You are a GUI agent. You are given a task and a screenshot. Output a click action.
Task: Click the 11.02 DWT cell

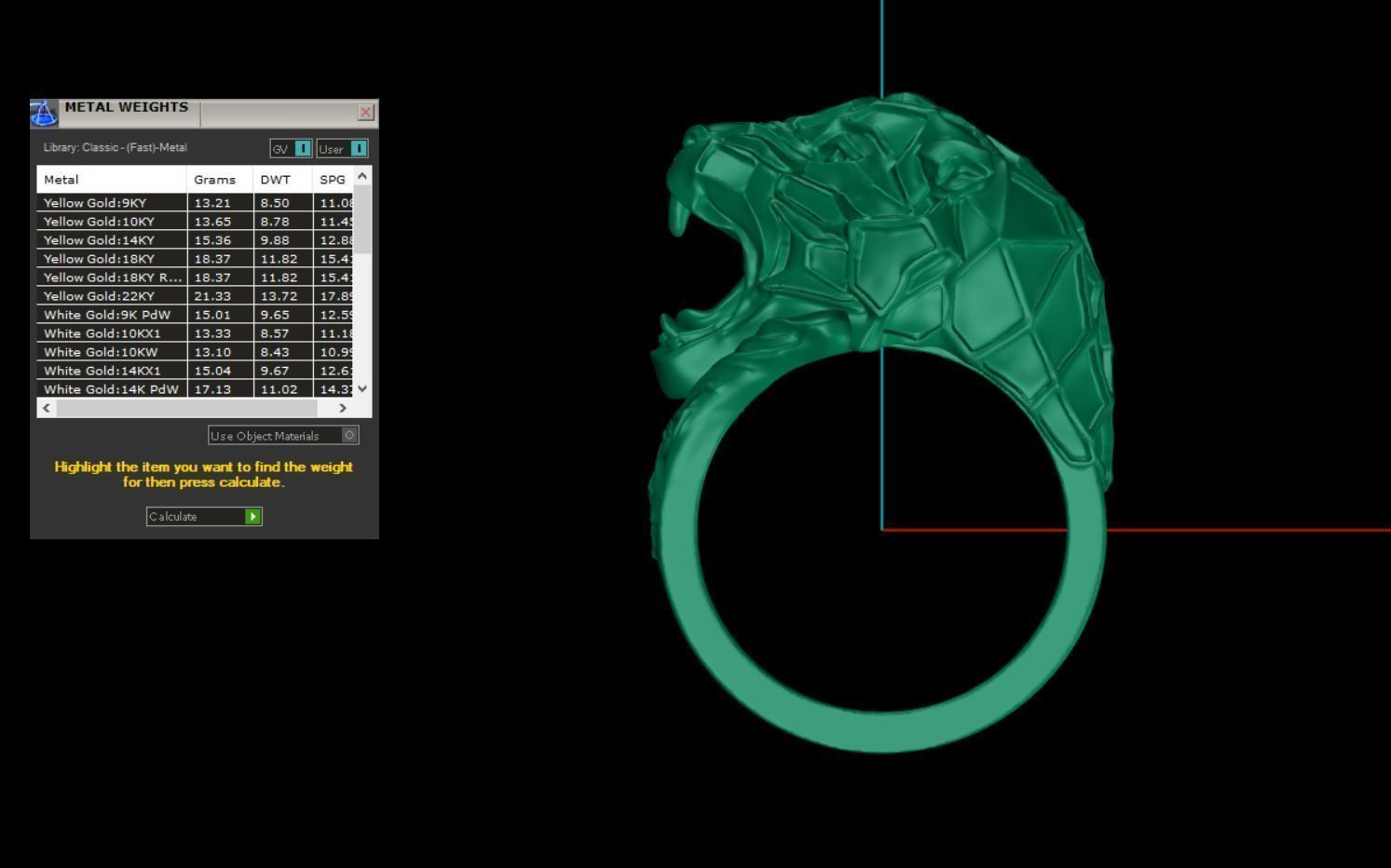283,388
